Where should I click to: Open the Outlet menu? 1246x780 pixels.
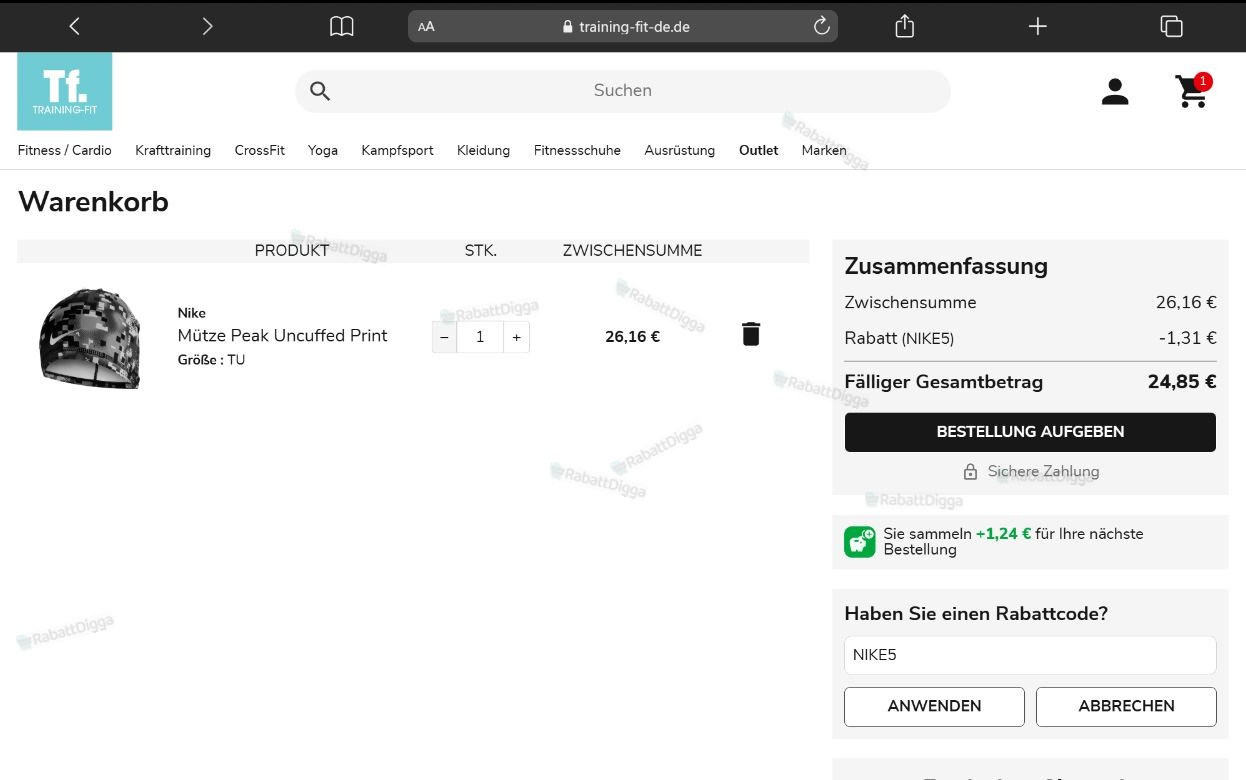pos(759,150)
